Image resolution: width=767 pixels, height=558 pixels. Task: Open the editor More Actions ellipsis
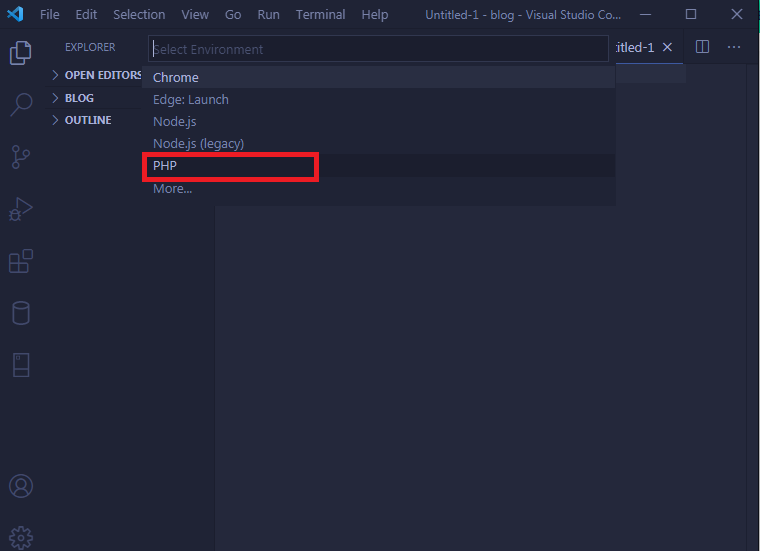click(x=734, y=47)
